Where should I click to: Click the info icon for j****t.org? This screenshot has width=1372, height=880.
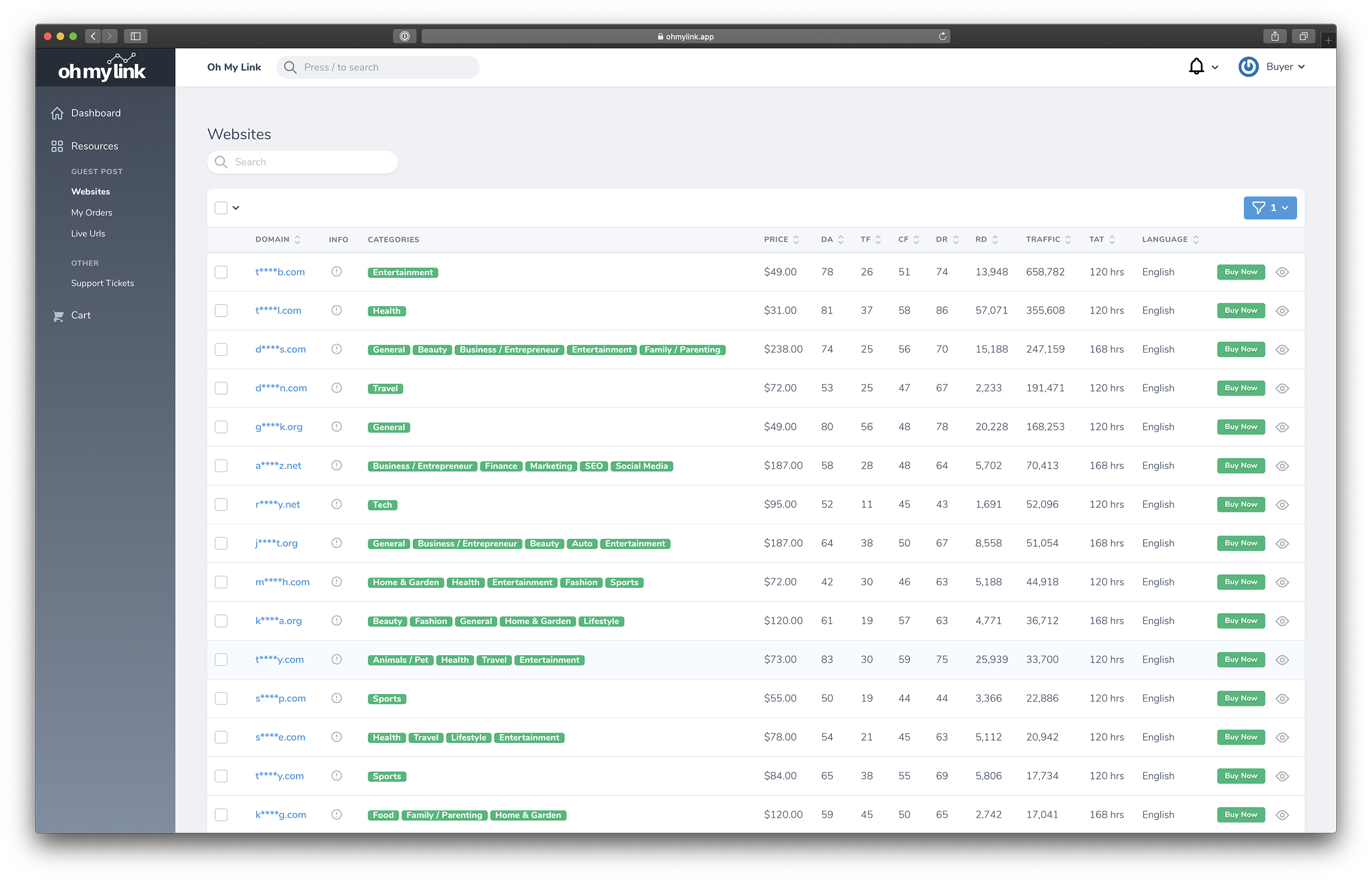336,543
